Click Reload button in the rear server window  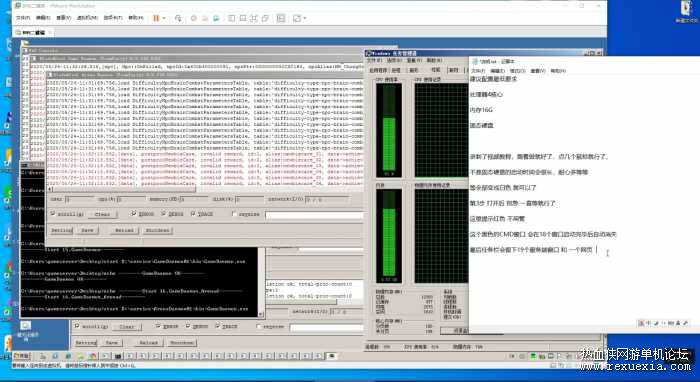click(x=149, y=343)
